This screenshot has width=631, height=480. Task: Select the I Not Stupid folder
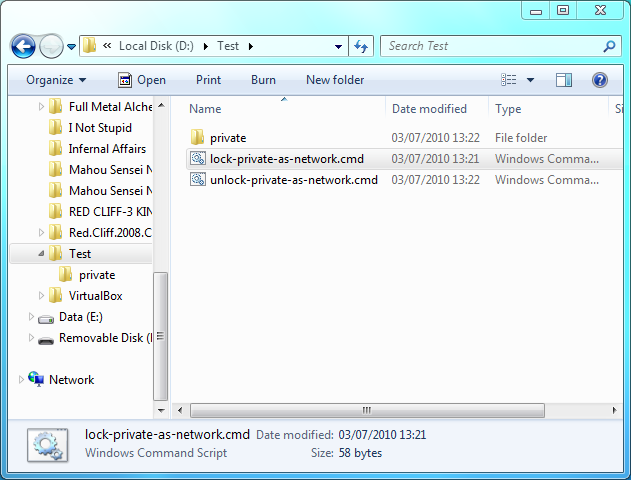(100, 128)
